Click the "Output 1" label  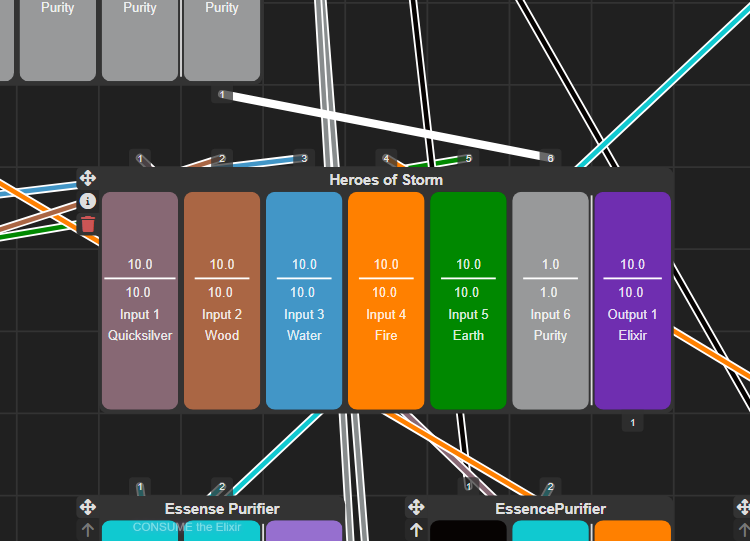pyautogui.click(x=632, y=314)
